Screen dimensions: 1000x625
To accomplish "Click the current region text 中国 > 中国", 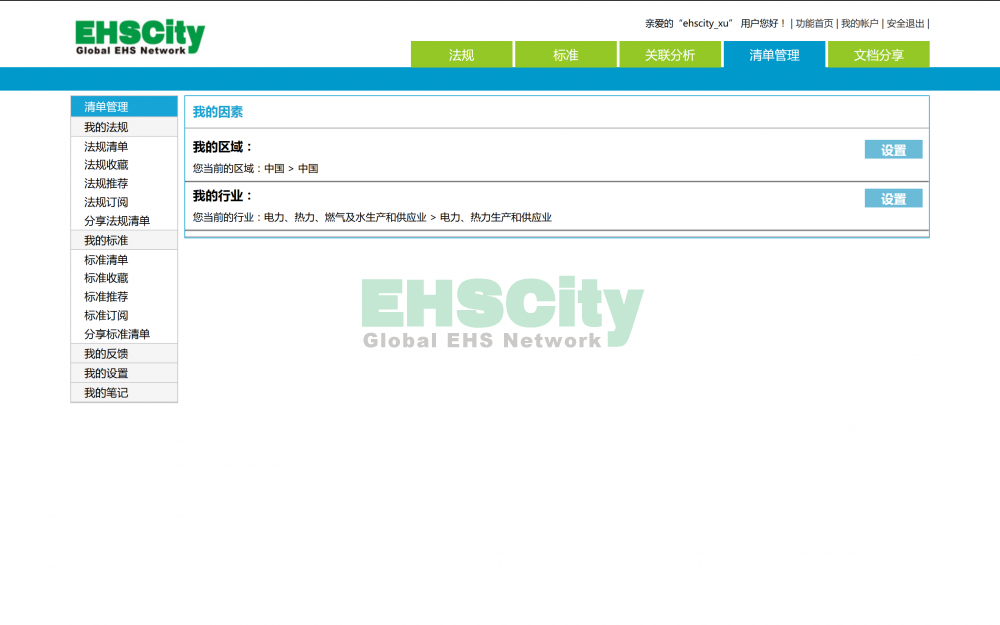I will click(x=291, y=168).
